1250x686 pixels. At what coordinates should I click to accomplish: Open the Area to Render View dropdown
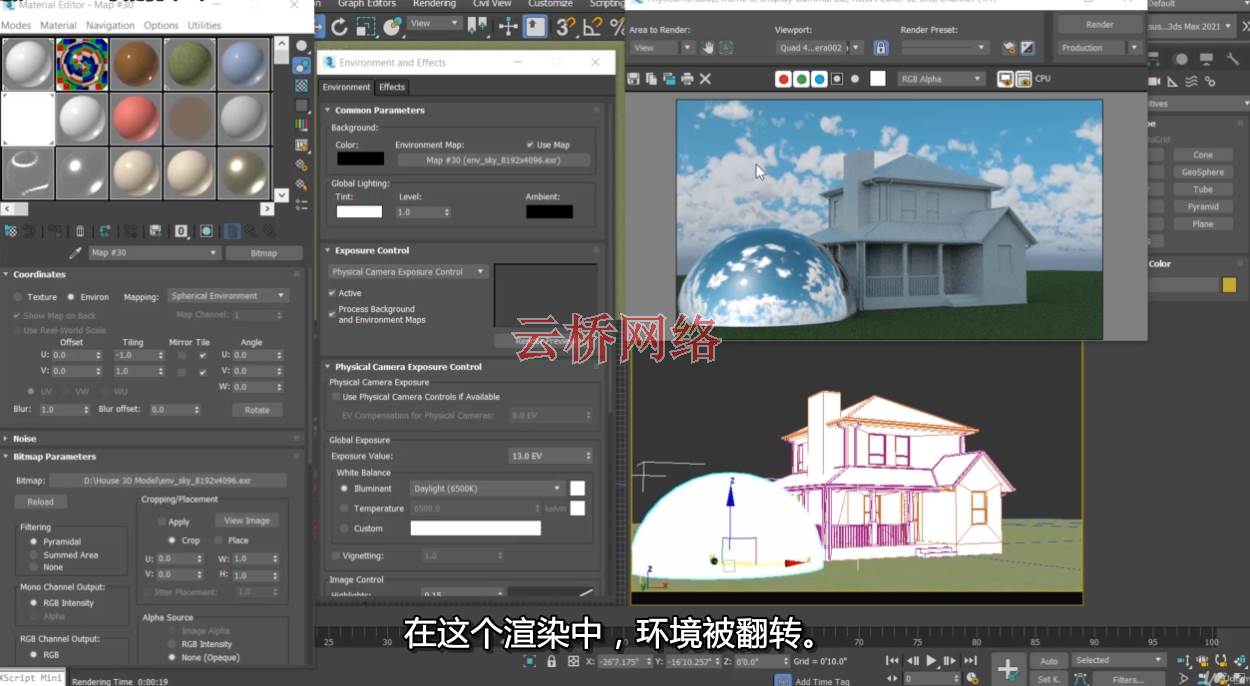[661, 47]
